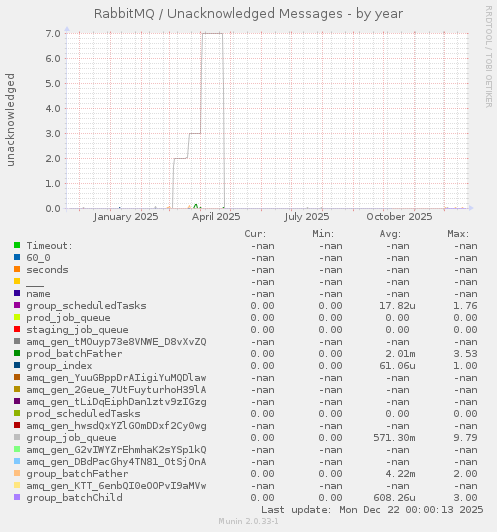This screenshot has height=532, width=497.
Task: Click the 'Max:' column header
Action: [x=458, y=234]
